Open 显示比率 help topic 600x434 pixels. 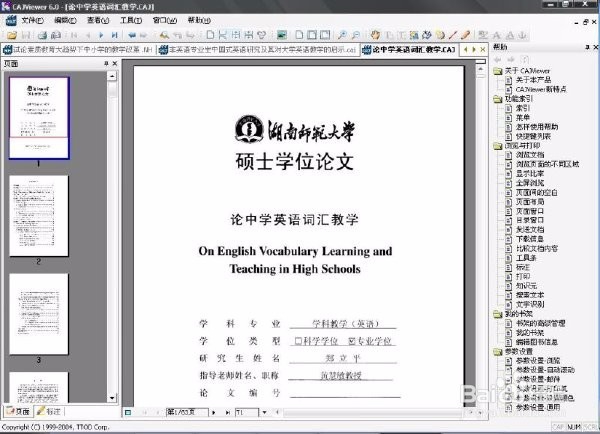tap(530, 174)
